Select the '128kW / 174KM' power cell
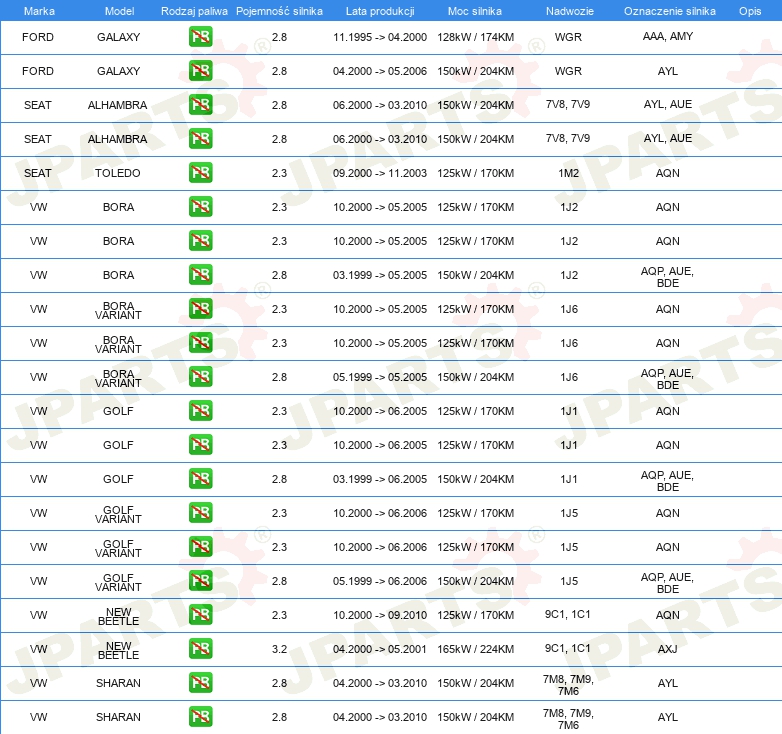The height and width of the screenshot is (734, 782). pyautogui.click(x=475, y=37)
